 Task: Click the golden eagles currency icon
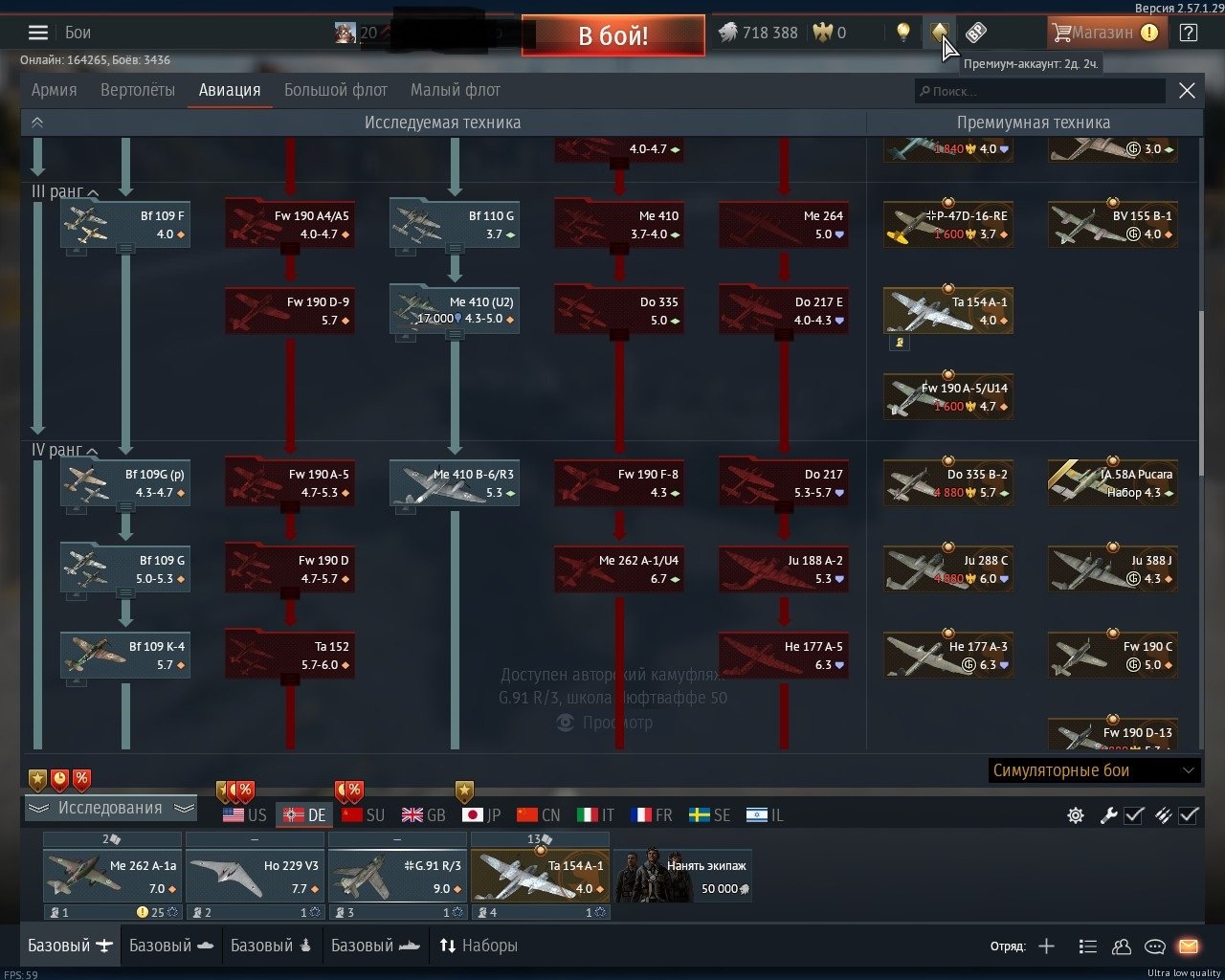[822, 33]
